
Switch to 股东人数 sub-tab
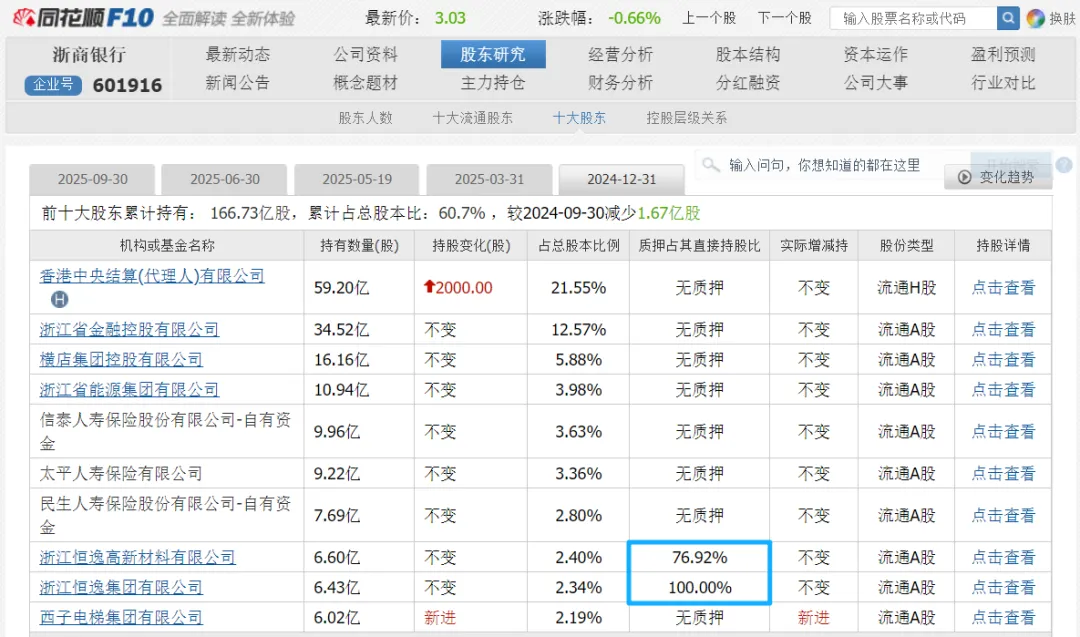tap(365, 118)
